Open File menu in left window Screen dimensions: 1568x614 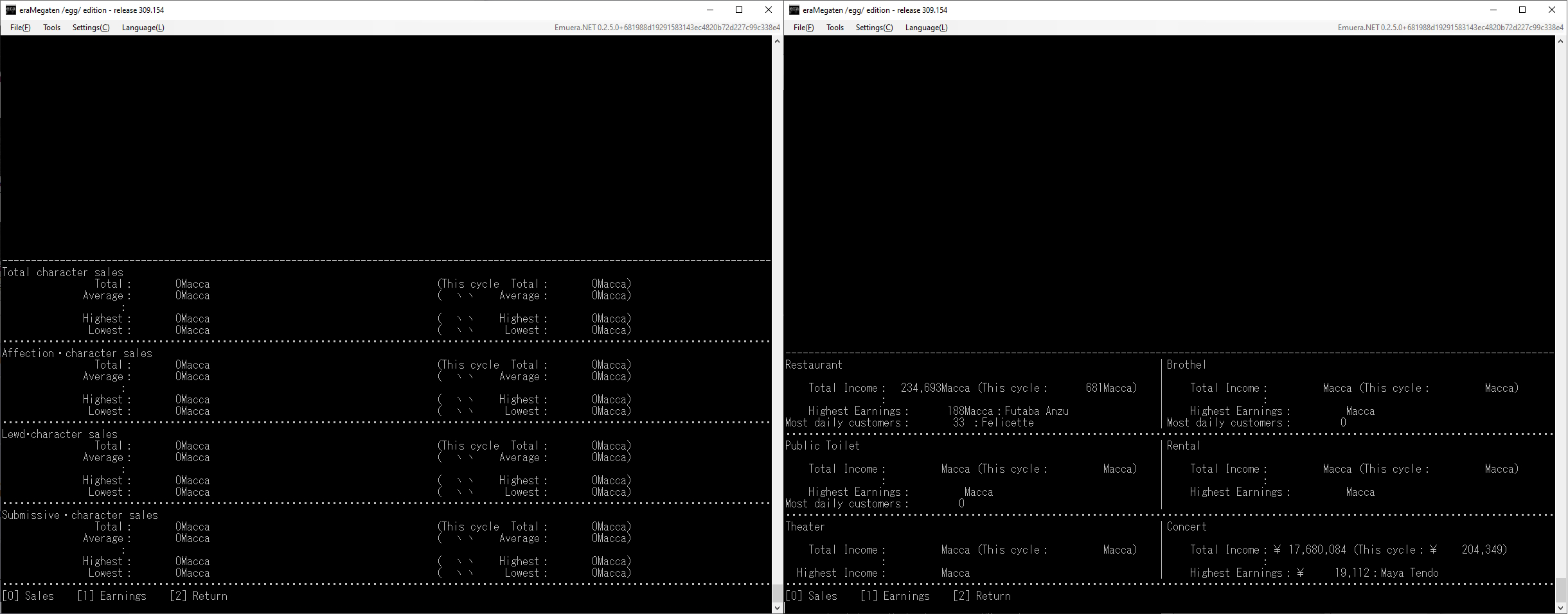coord(20,28)
